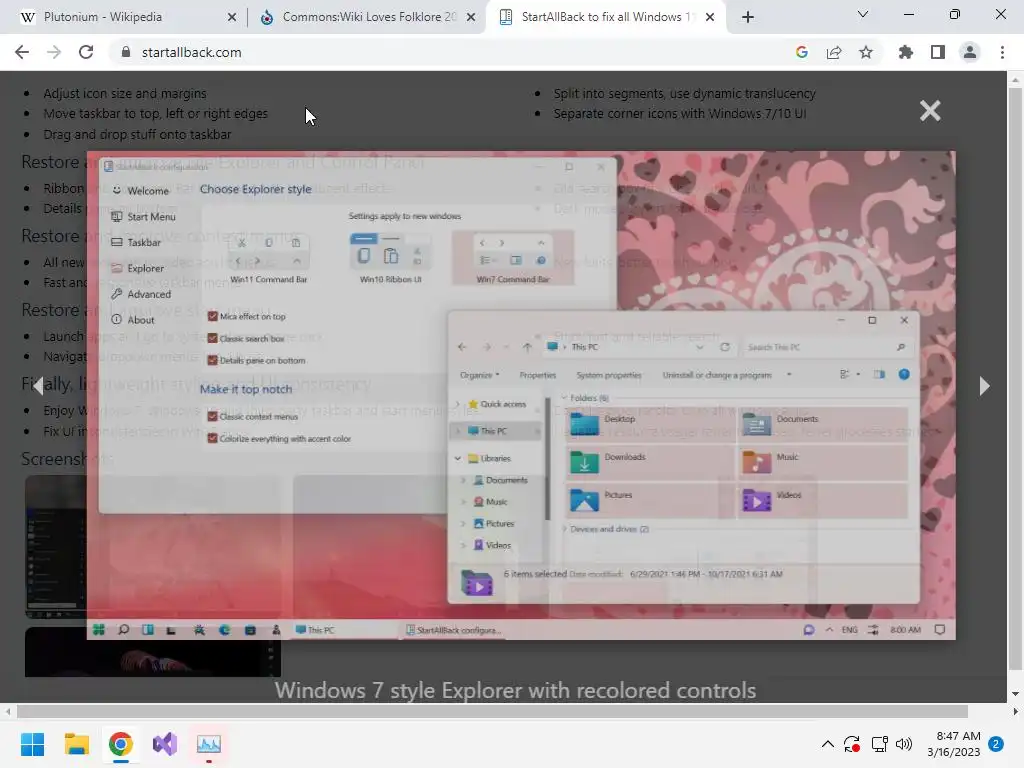Close the Commons:Wiki Loves Folklore tab
Image resolution: width=1024 pixels, height=768 pixels.
[x=470, y=18]
